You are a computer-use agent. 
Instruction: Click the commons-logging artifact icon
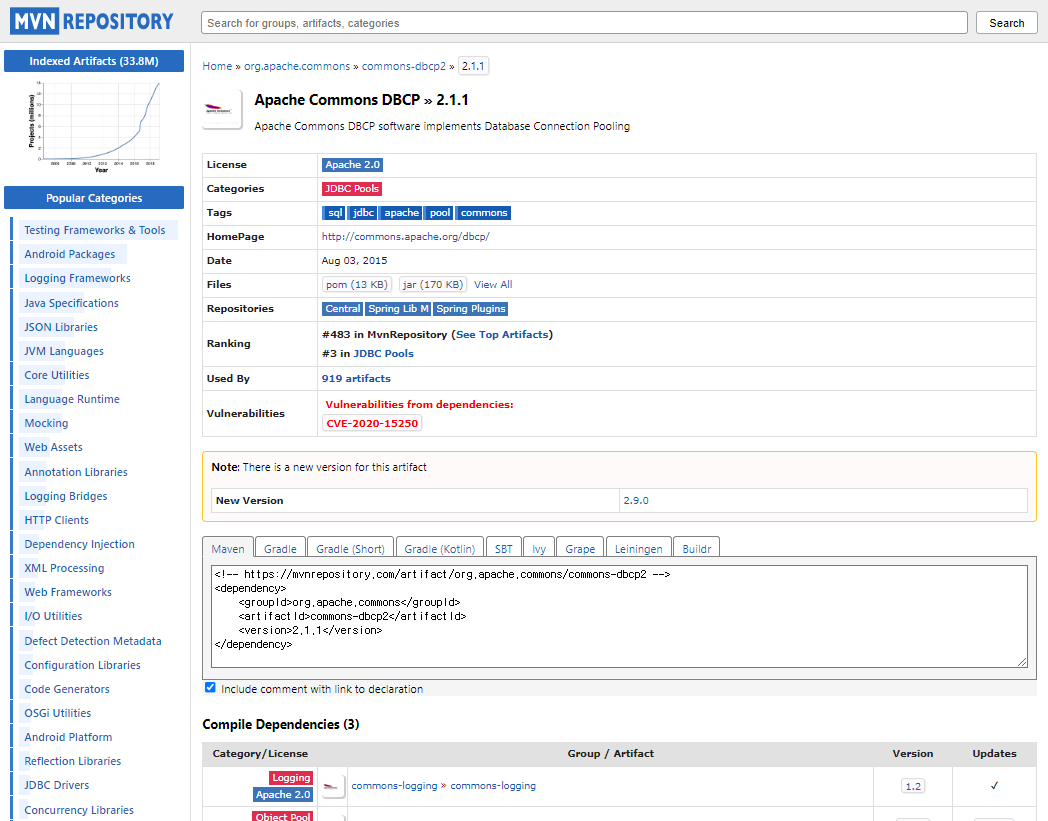332,786
